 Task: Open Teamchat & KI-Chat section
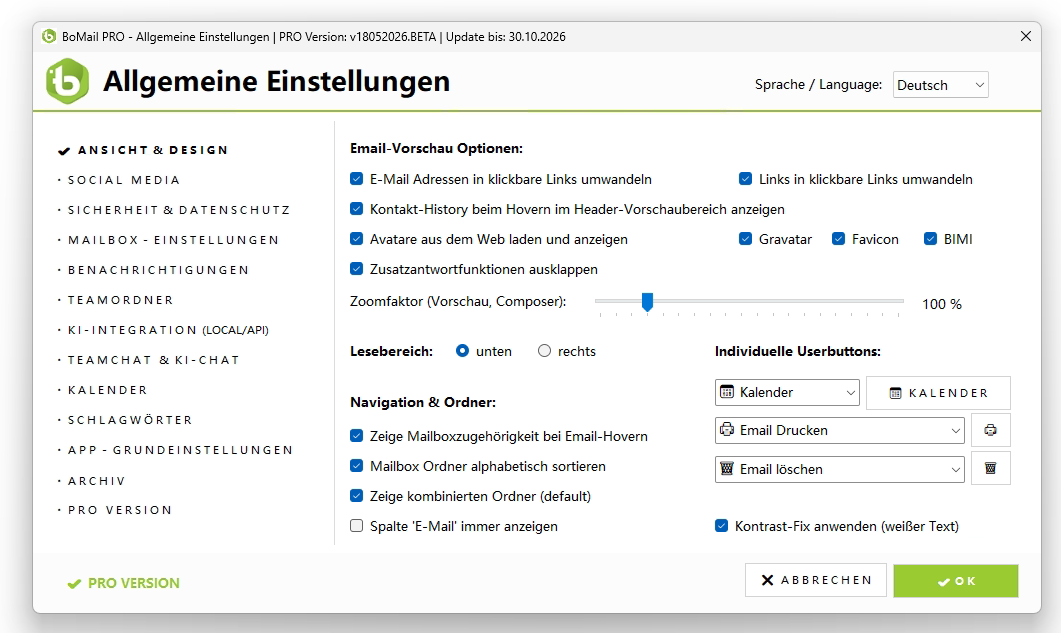coord(154,360)
